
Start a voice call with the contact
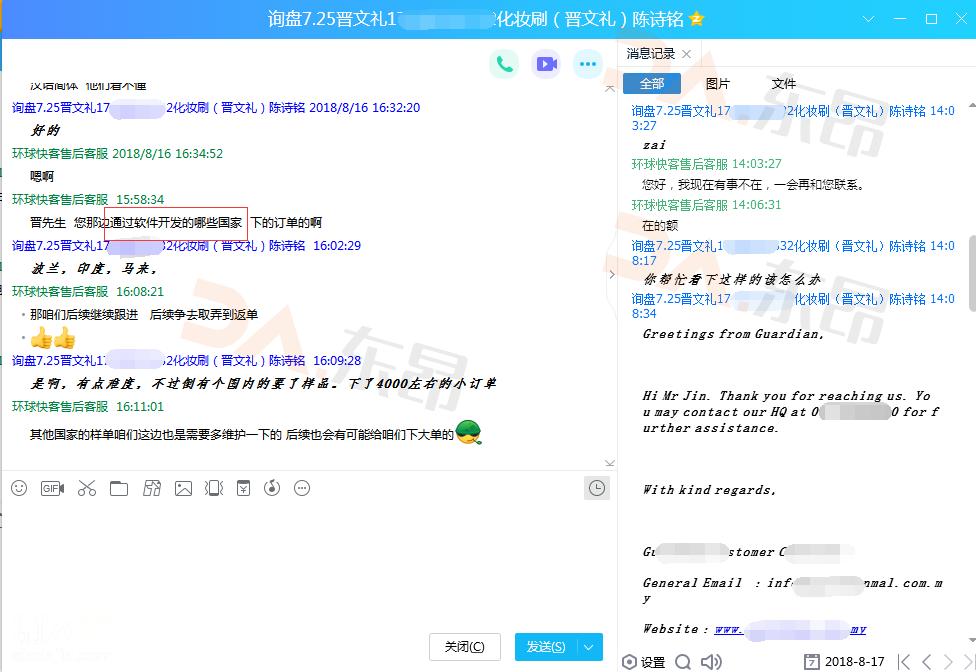click(x=504, y=64)
